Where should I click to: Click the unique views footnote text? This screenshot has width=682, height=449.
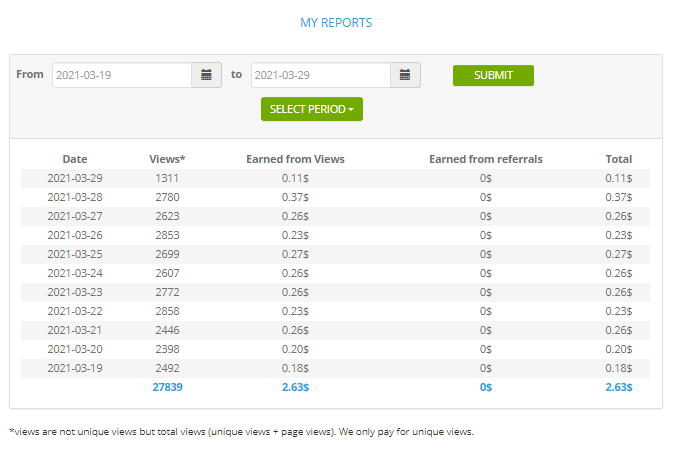[x=241, y=432]
